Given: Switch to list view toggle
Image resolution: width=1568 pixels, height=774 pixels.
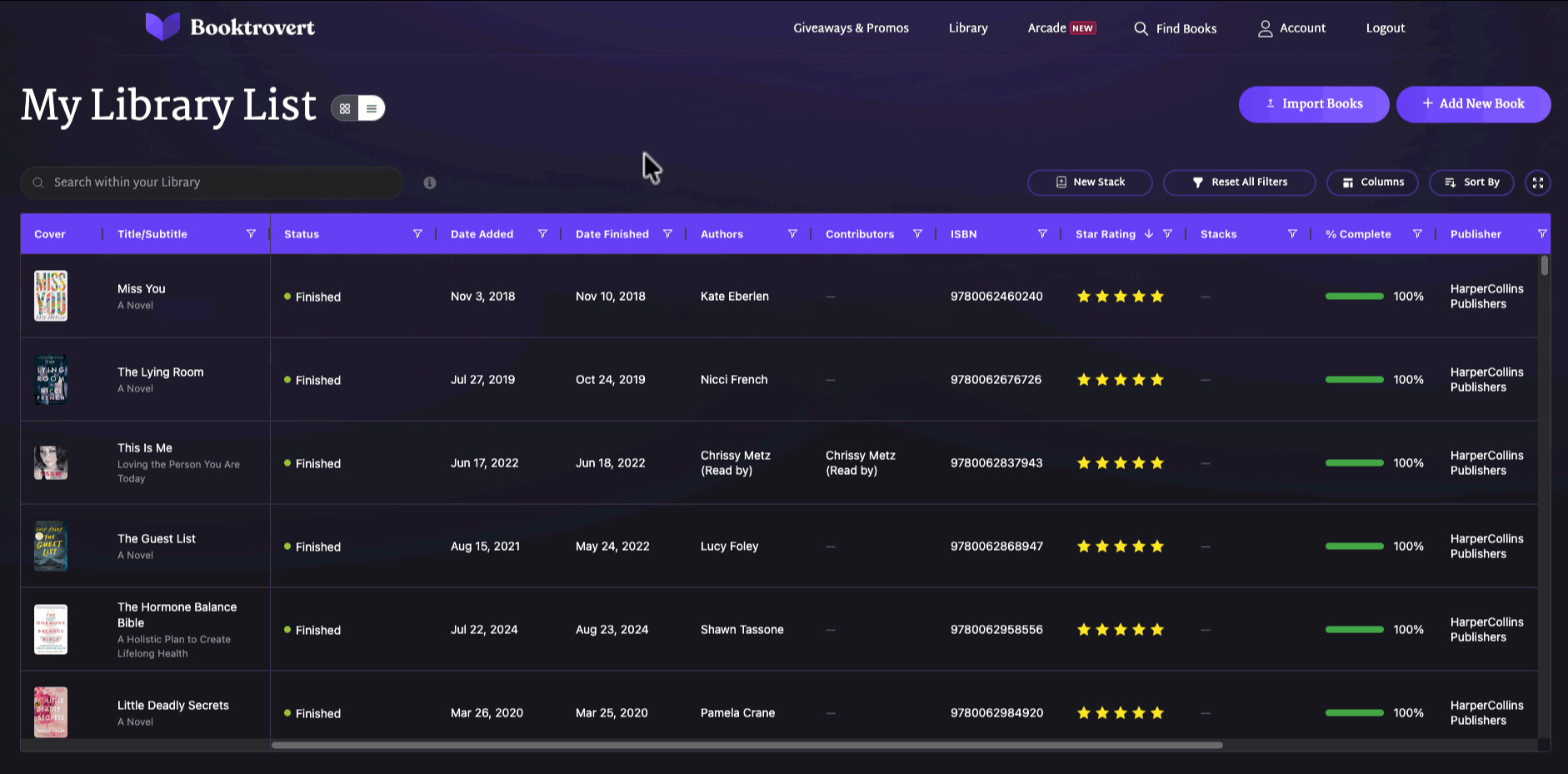Looking at the screenshot, I should click(x=372, y=108).
